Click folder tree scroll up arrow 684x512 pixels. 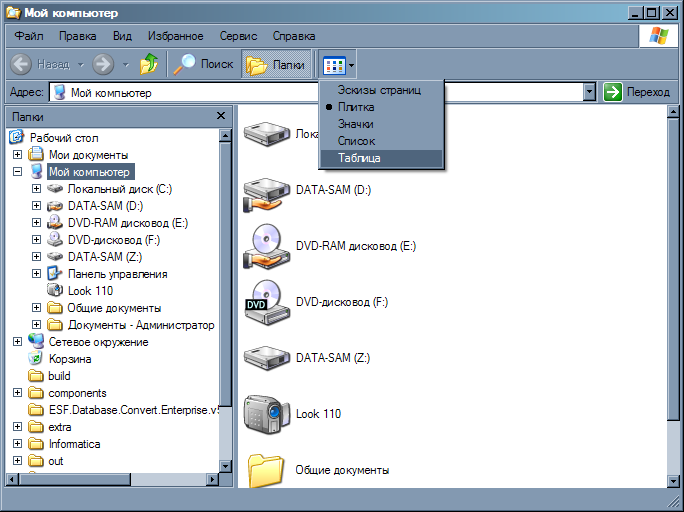(226, 136)
